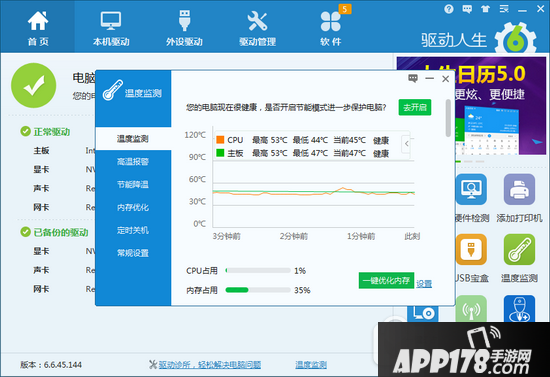This screenshot has height=377, width=550.
Task: Open the 设置 link beside optimize button
Action: pyautogui.click(x=424, y=284)
